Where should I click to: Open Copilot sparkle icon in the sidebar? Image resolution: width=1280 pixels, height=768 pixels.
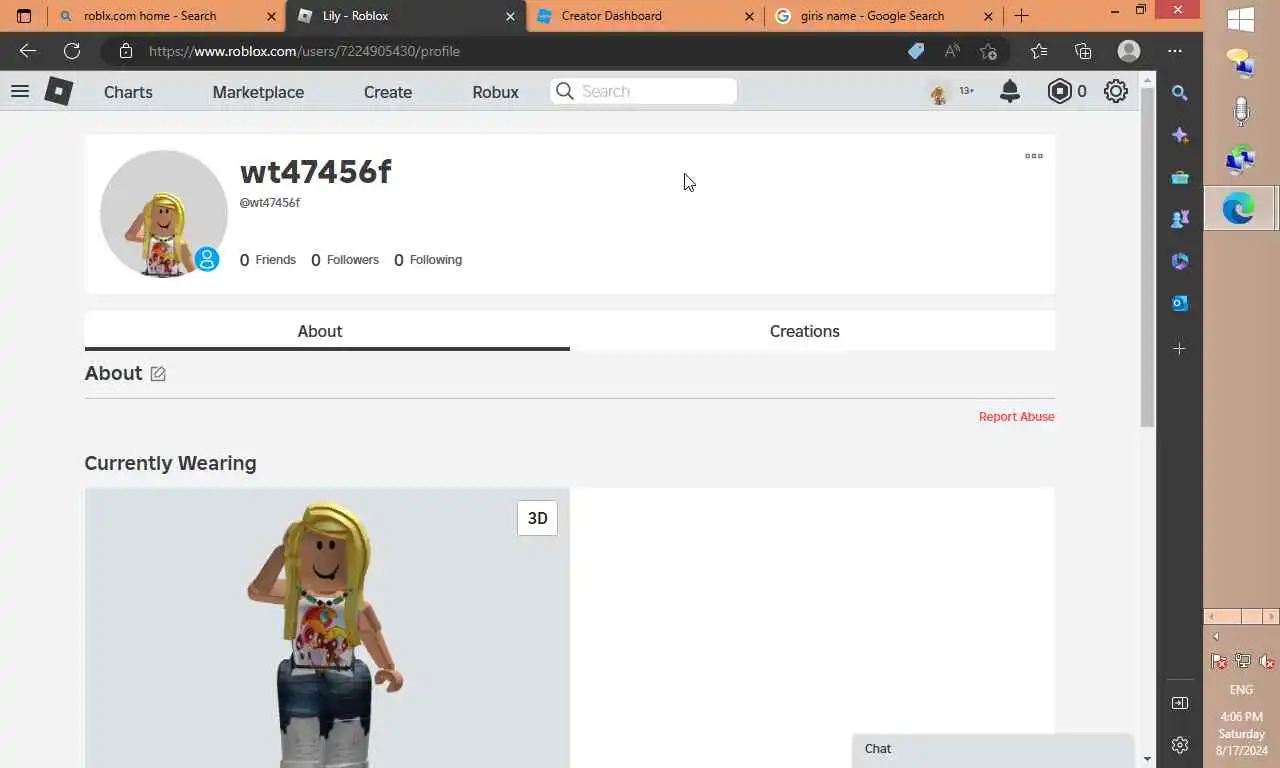(1180, 135)
